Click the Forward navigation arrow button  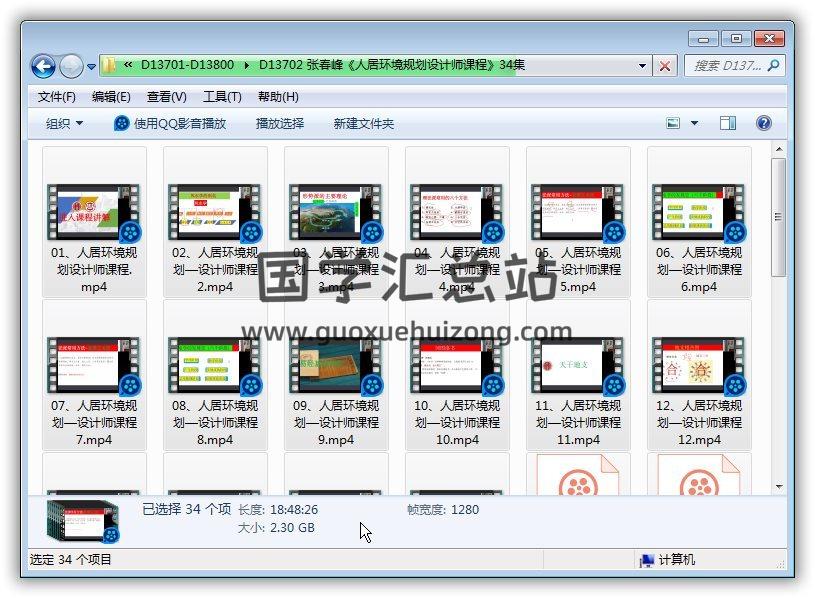71,66
